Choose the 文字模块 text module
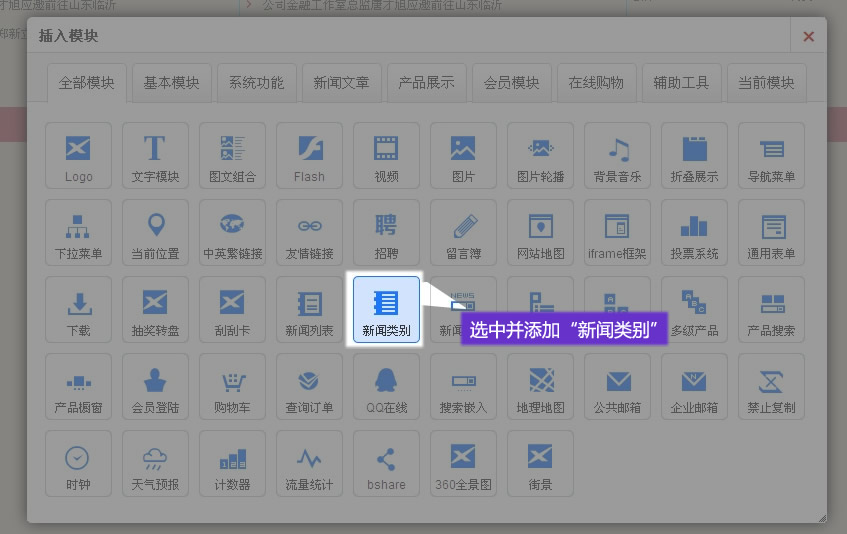 (x=155, y=155)
